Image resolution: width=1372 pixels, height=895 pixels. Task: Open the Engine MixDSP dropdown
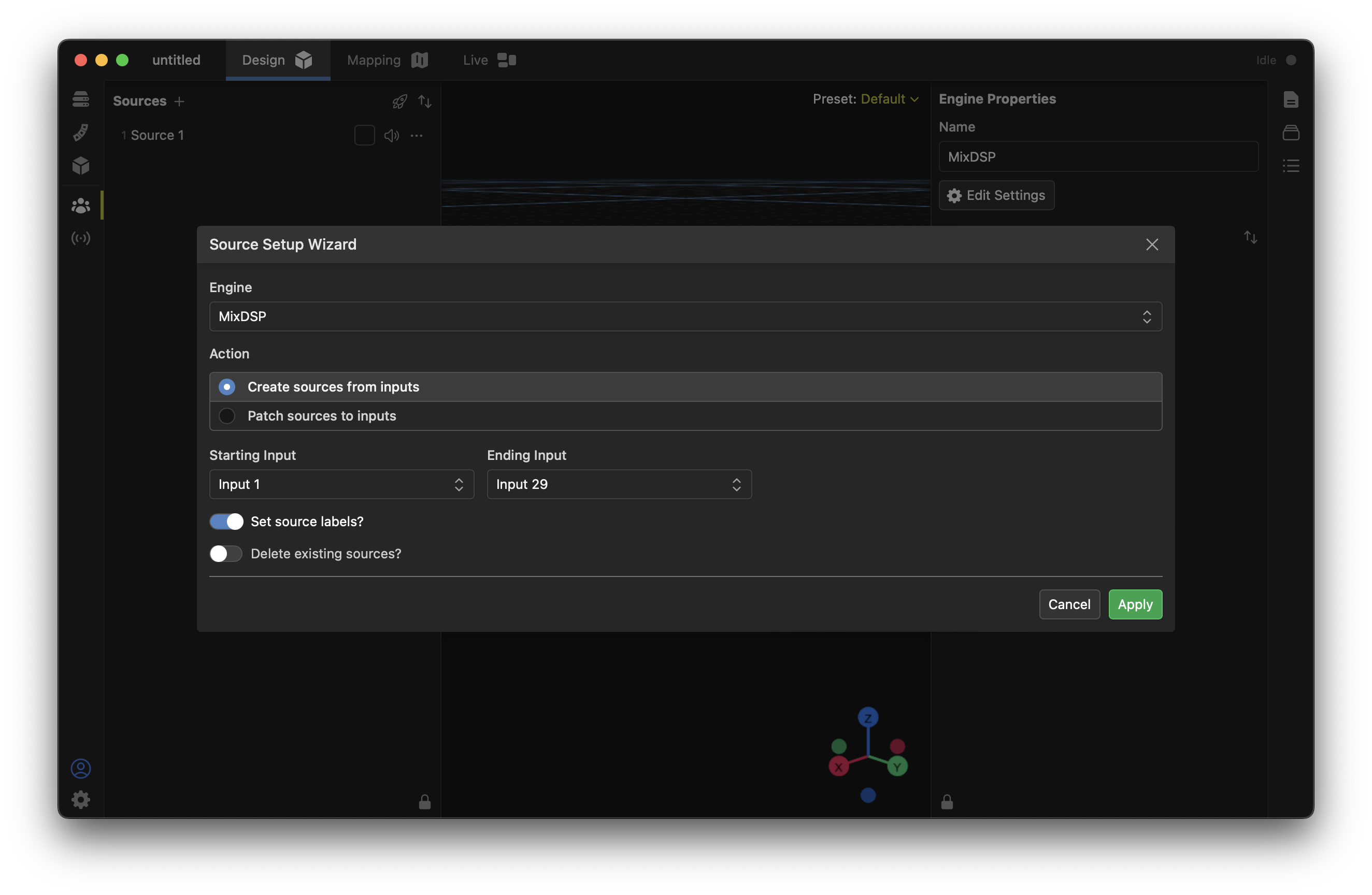pos(685,316)
